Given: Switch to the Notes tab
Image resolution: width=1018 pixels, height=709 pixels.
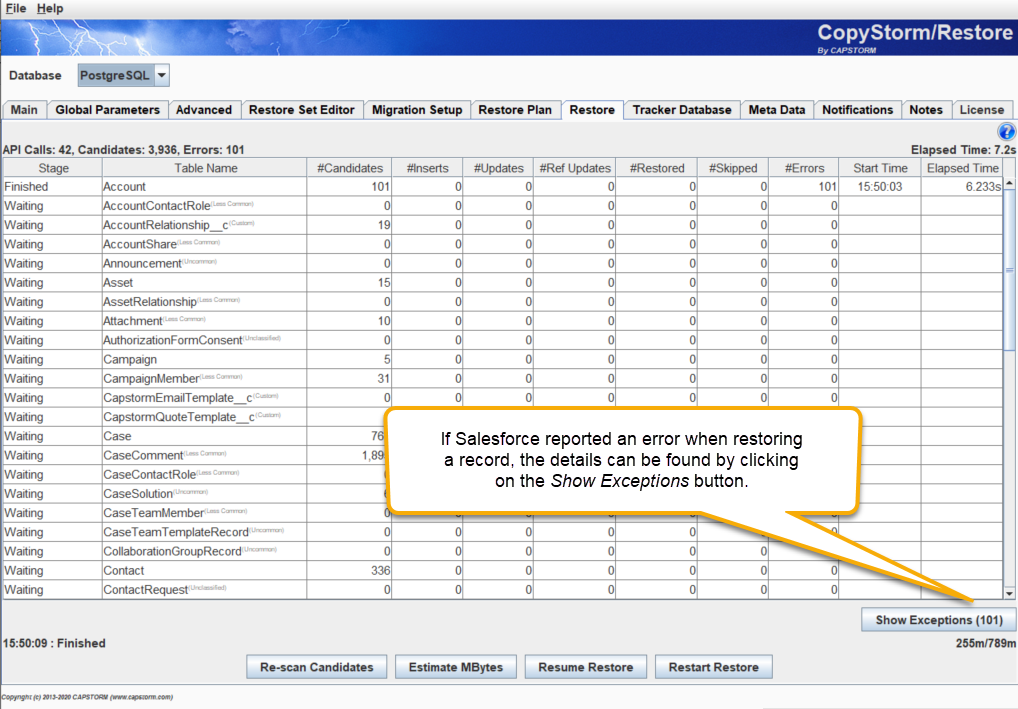Looking at the screenshot, I should click(926, 110).
